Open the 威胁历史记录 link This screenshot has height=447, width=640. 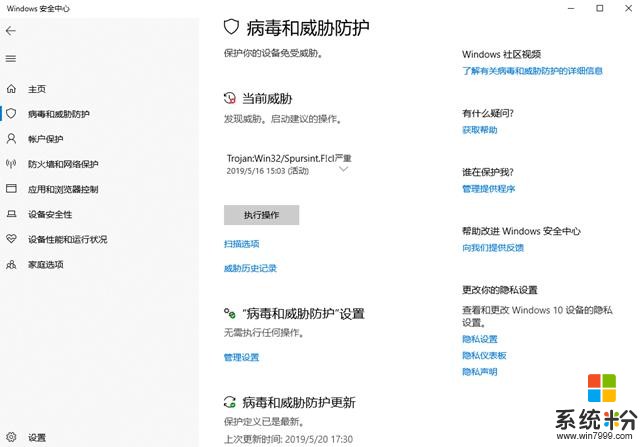tap(250, 268)
